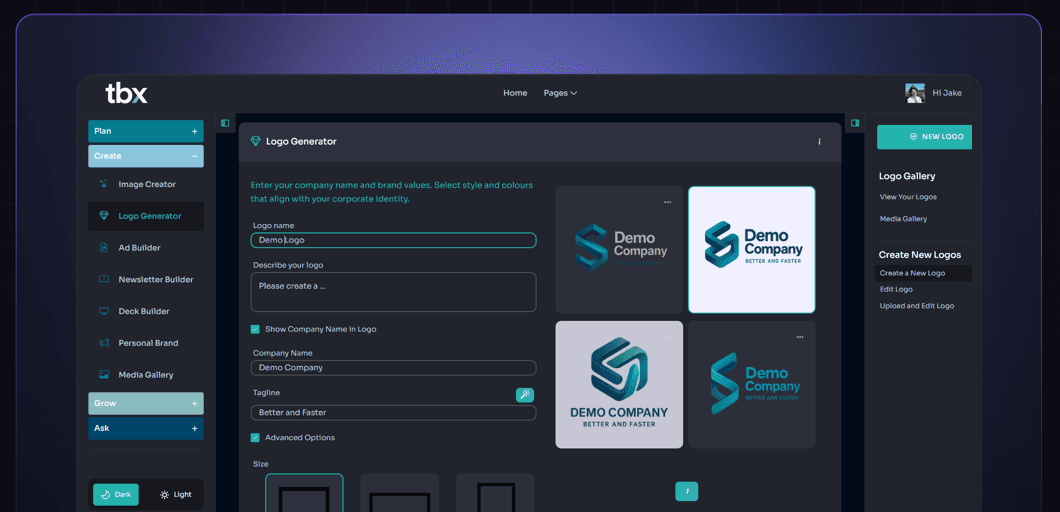Viewport: 1060px width, 512px height.
Task: Open Newsletter Builder in the sidebar
Action: pyautogui.click(x=155, y=280)
